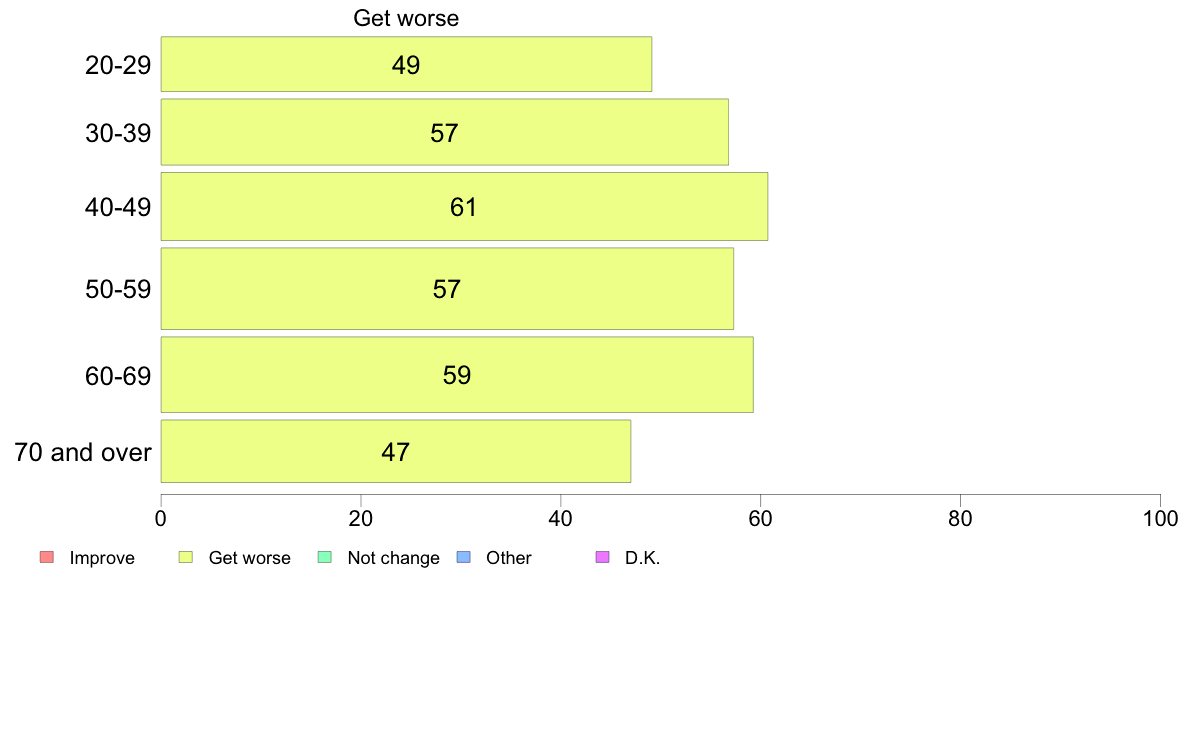
Task: Click the Not change legend text
Action: point(393,558)
